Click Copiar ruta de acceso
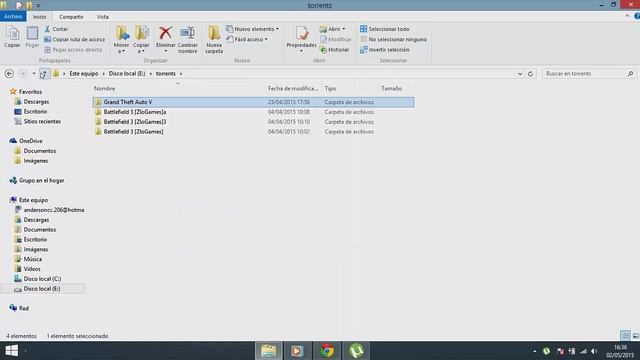The height and width of the screenshot is (360, 640). pyautogui.click(x=74, y=39)
